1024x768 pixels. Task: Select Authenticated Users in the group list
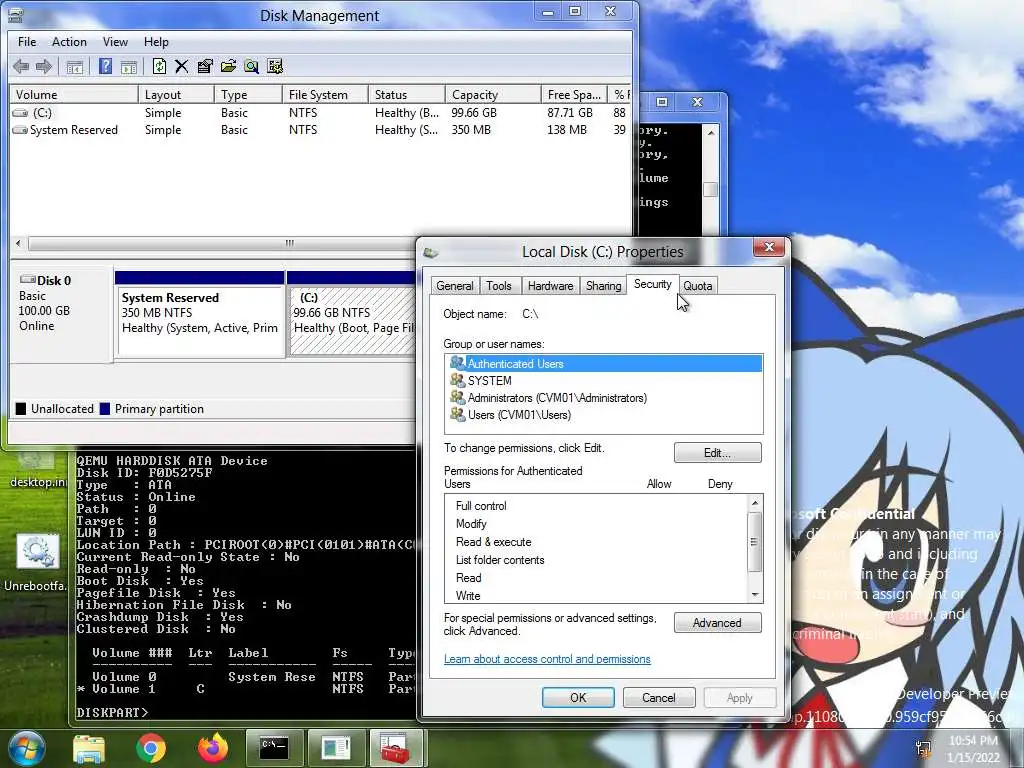coord(603,364)
